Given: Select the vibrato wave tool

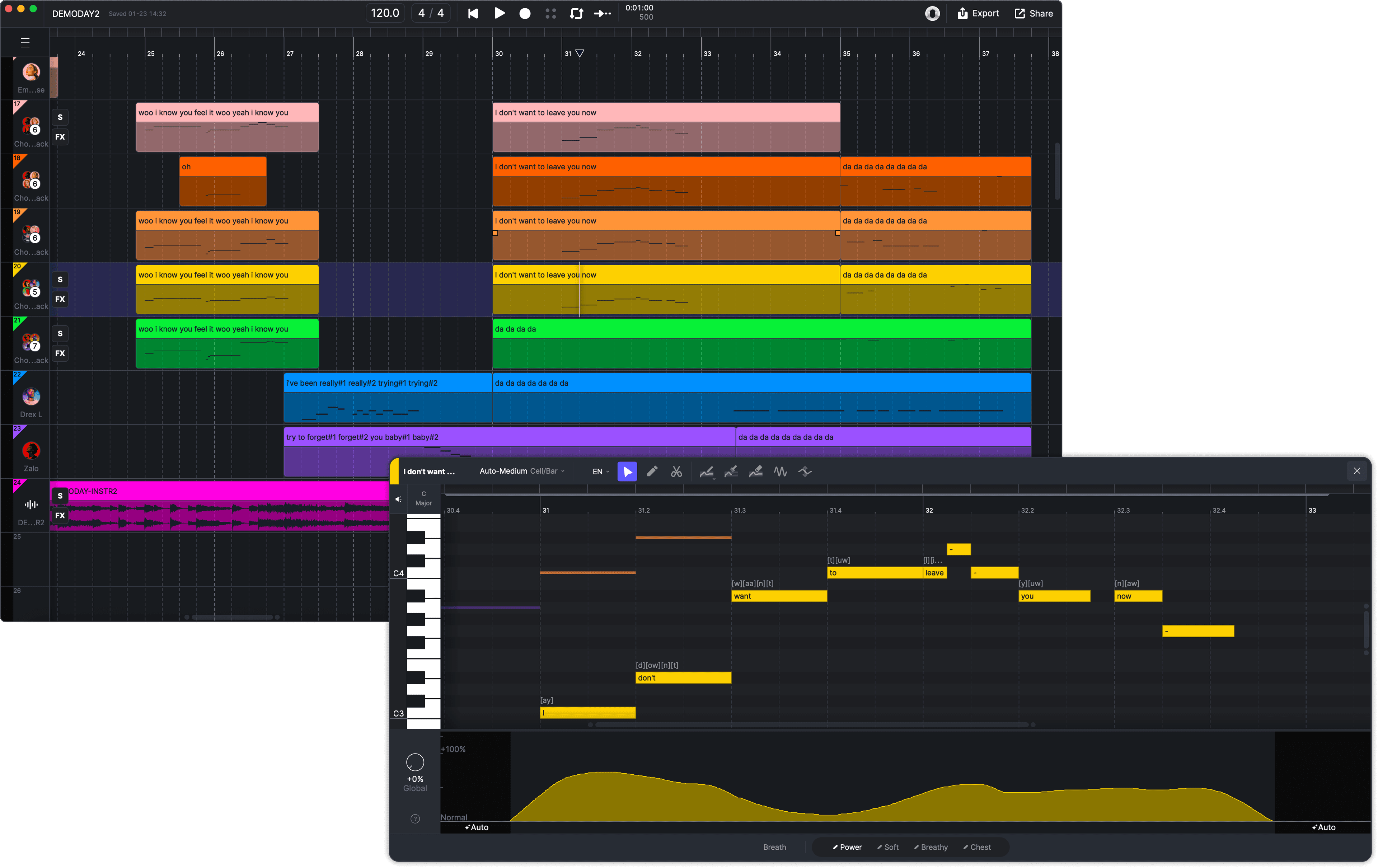Looking at the screenshot, I should pos(781,471).
